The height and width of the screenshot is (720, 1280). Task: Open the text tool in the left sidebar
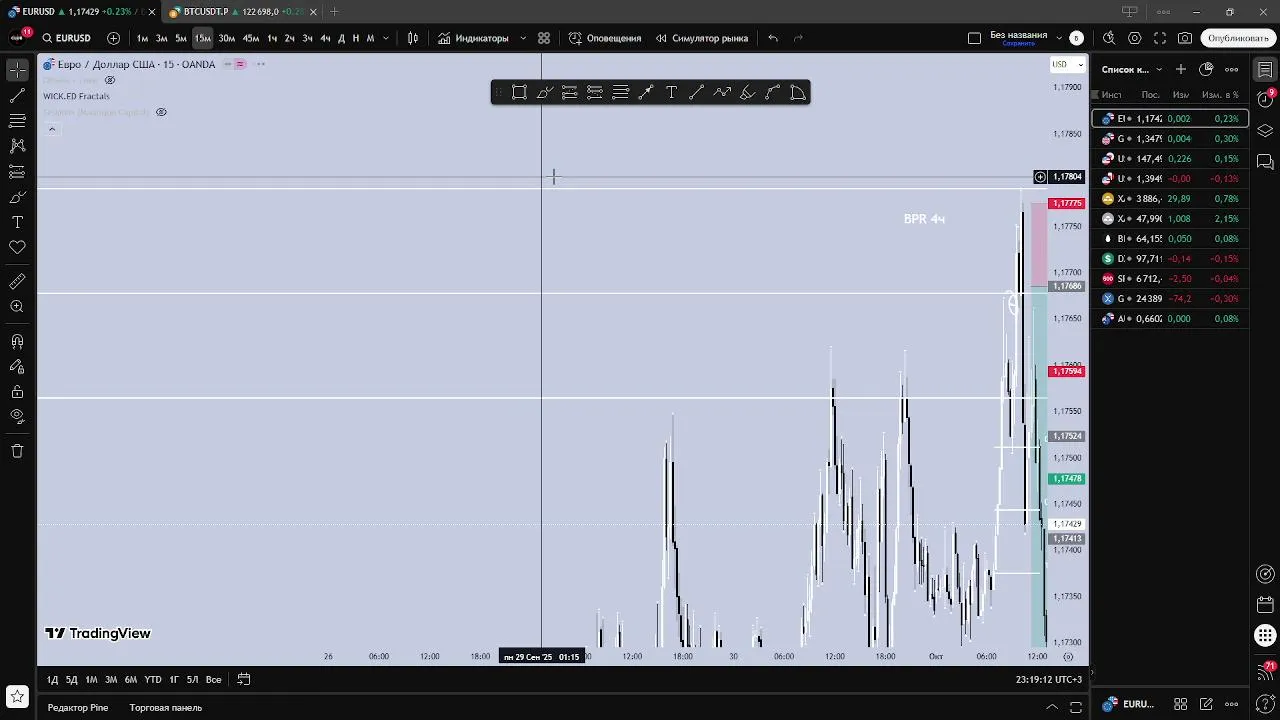pos(17,222)
